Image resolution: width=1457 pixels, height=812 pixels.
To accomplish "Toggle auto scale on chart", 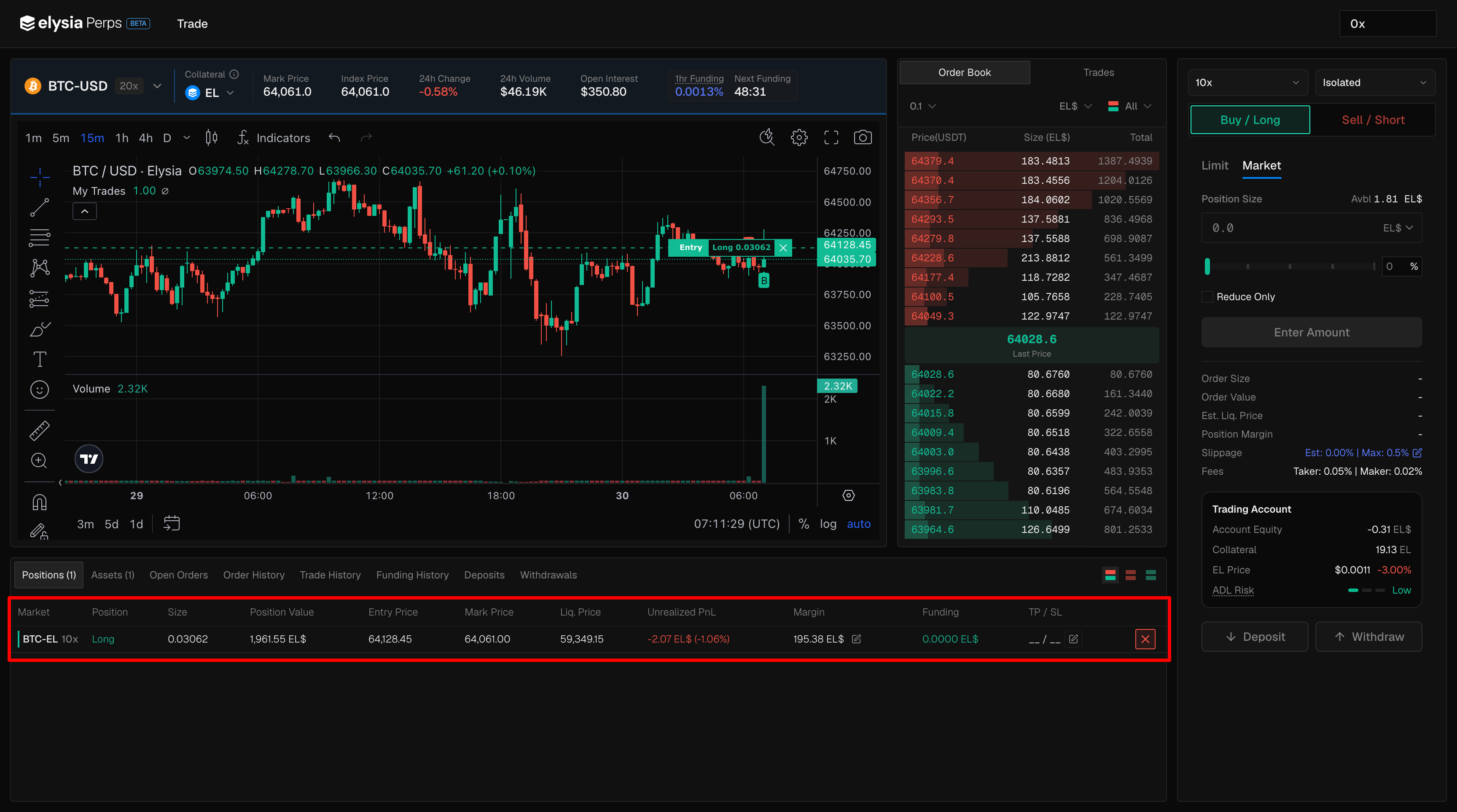I will tap(859, 524).
